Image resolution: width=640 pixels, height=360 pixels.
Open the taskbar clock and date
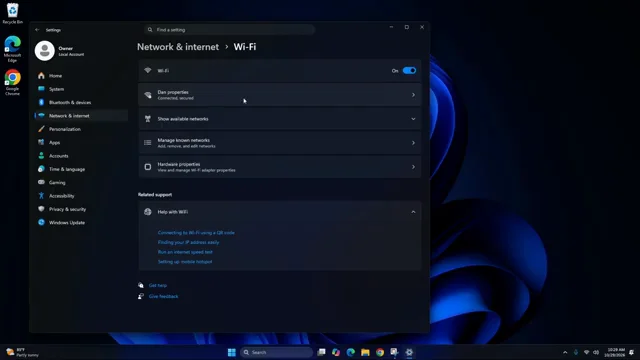615,352
